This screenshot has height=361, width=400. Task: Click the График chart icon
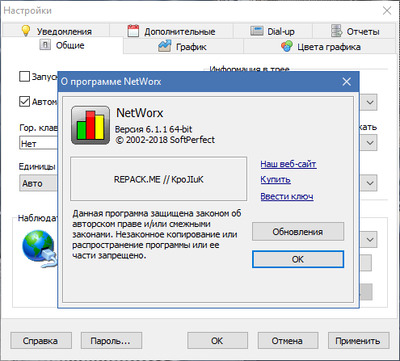[x=164, y=46]
